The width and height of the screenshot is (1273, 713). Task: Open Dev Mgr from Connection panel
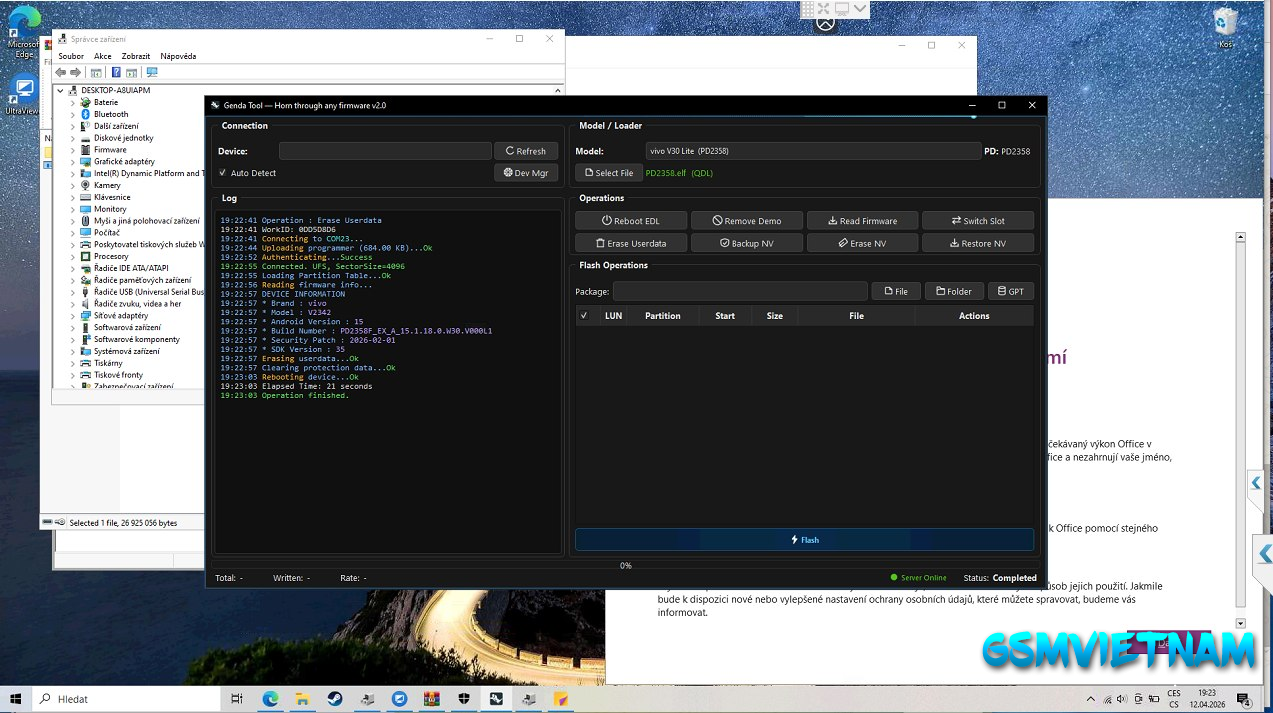[x=526, y=173]
